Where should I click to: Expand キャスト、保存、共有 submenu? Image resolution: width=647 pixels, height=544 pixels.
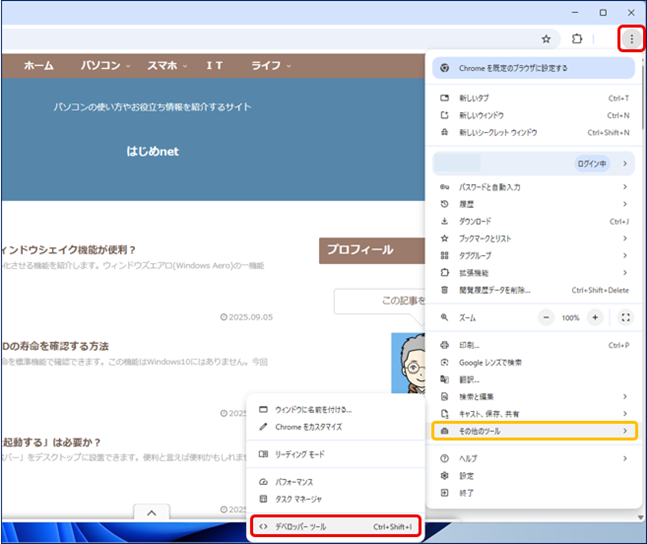(533, 414)
